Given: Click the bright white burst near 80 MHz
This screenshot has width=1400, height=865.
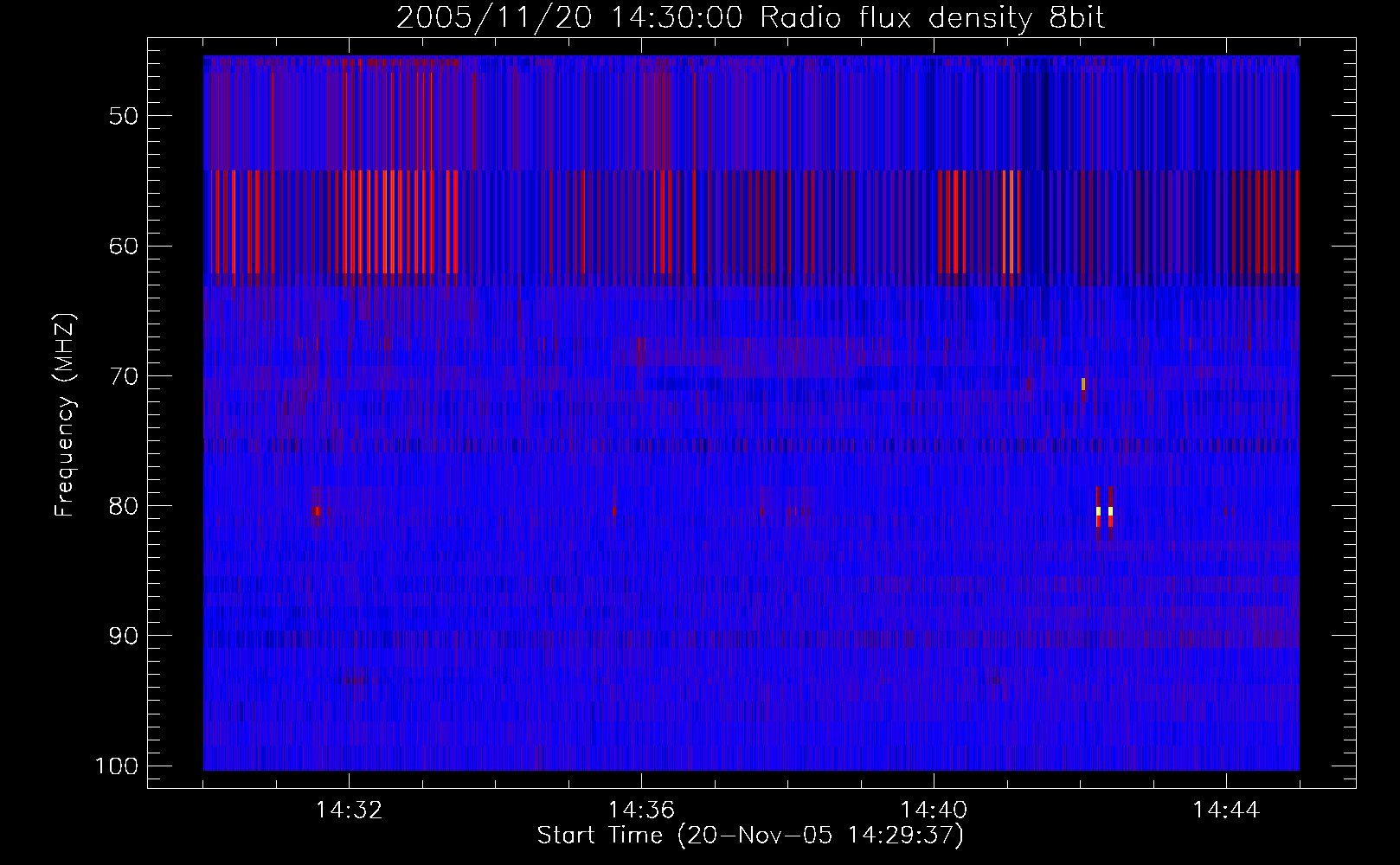Looking at the screenshot, I should [1104, 511].
